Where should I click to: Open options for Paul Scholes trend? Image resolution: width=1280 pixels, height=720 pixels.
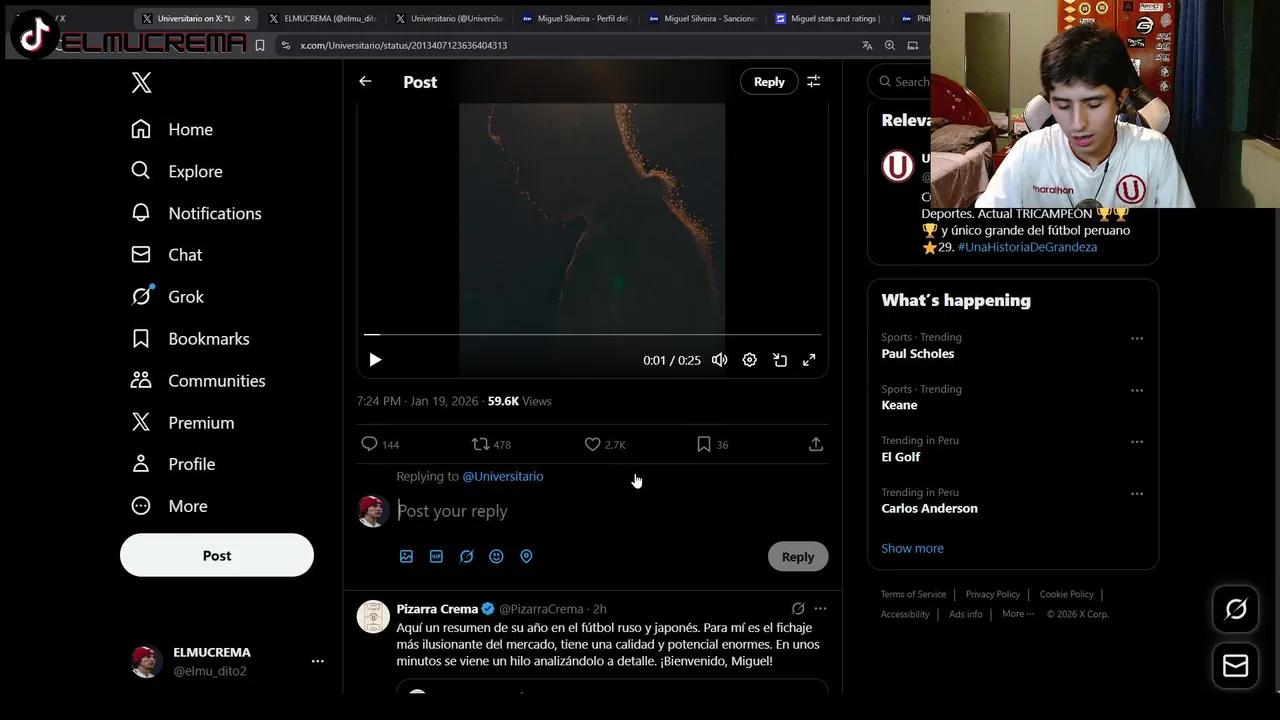(x=1137, y=339)
